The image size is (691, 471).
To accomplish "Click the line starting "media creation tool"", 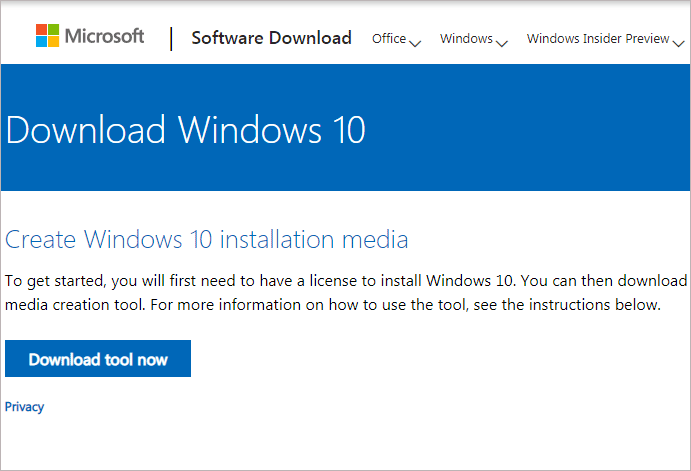I will coord(333,304).
